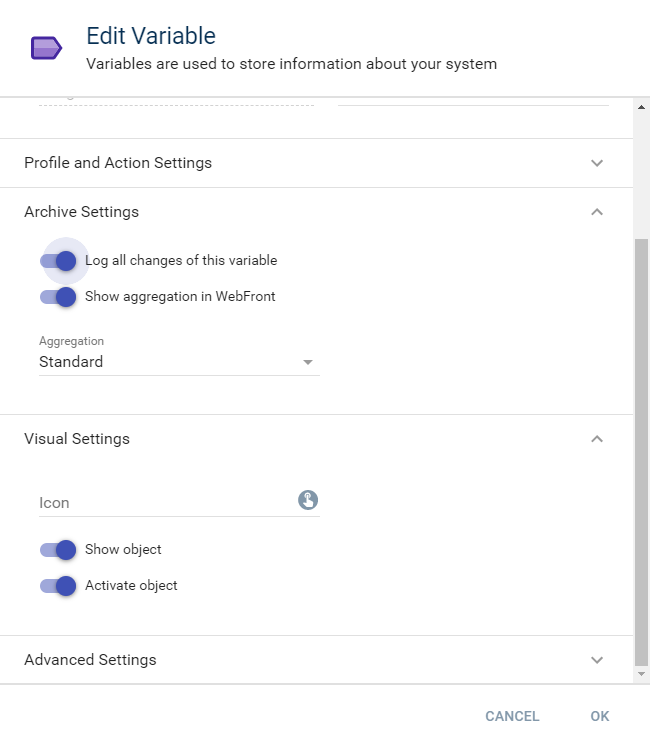Click the scrollbar down arrow
Screen dimensions: 650x749
(x=641, y=675)
